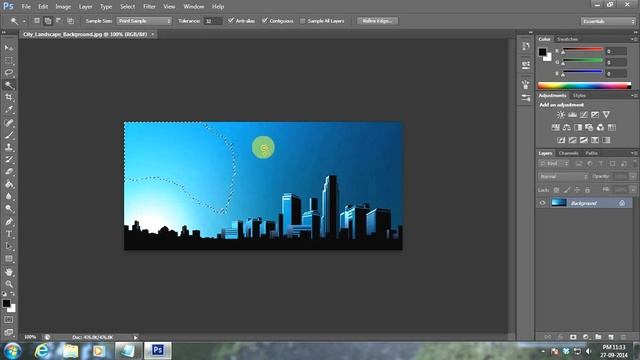Viewport: 640px width, 360px height.
Task: Select the Hand tool
Action: pyautogui.click(x=9, y=272)
